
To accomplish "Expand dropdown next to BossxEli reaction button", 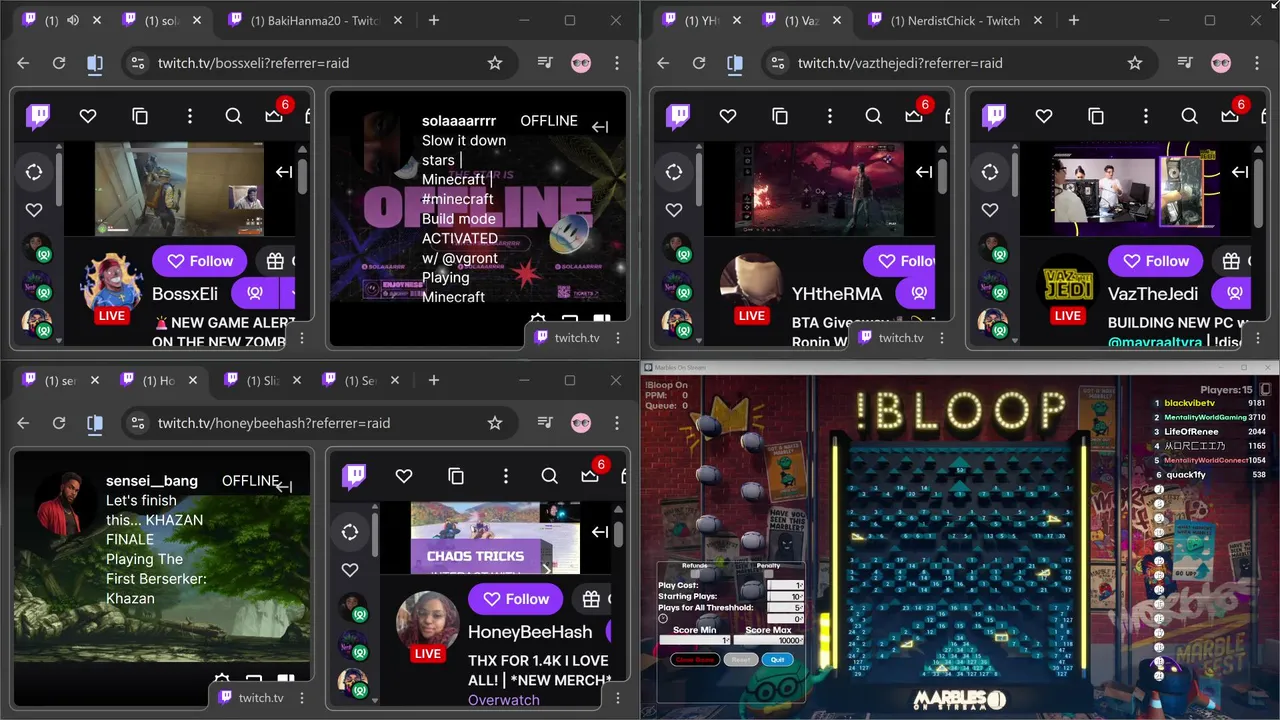I will (288, 293).
